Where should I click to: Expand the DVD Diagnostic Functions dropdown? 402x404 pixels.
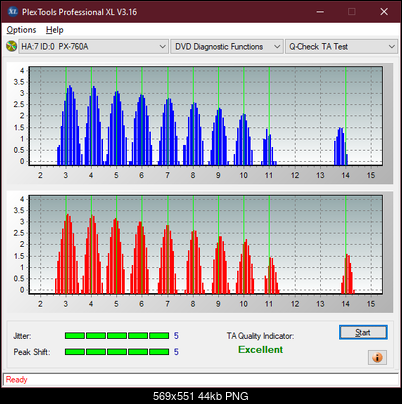pyautogui.click(x=227, y=47)
